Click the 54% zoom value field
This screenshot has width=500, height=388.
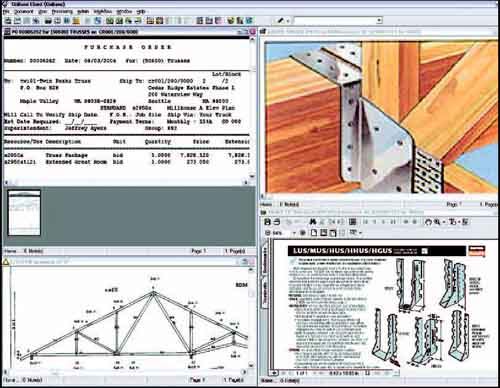tap(281, 233)
